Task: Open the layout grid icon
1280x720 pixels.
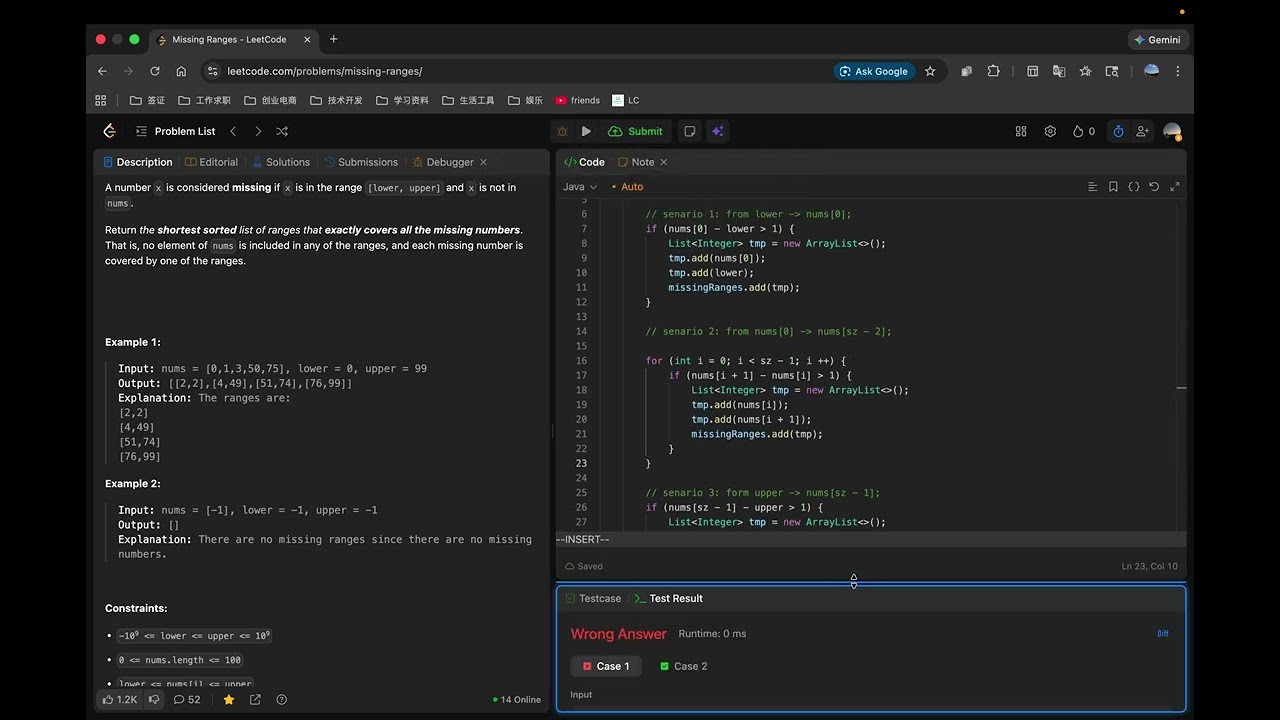Action: pyautogui.click(x=1021, y=131)
